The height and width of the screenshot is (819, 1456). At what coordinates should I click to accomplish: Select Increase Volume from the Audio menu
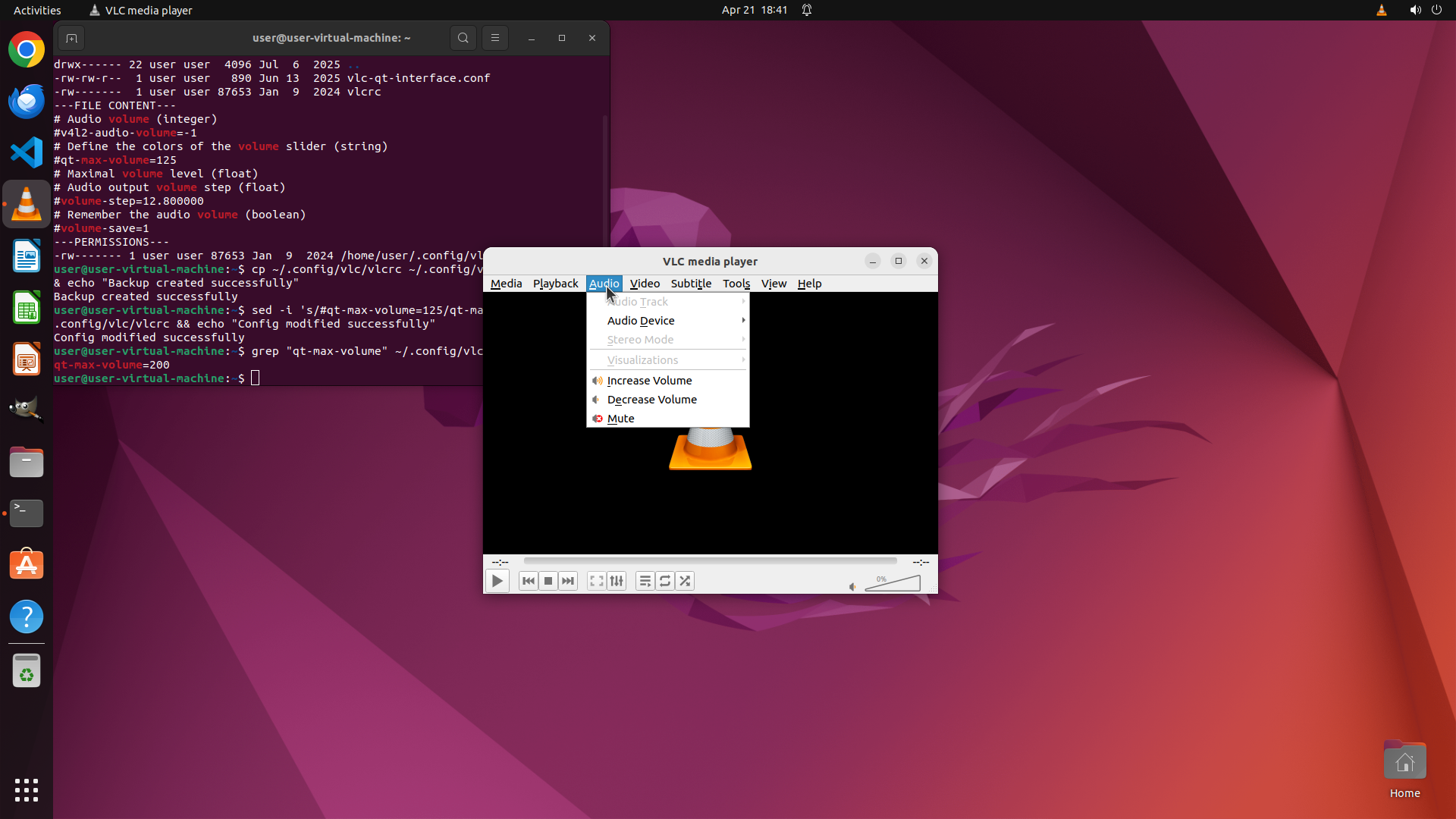pyautogui.click(x=649, y=381)
